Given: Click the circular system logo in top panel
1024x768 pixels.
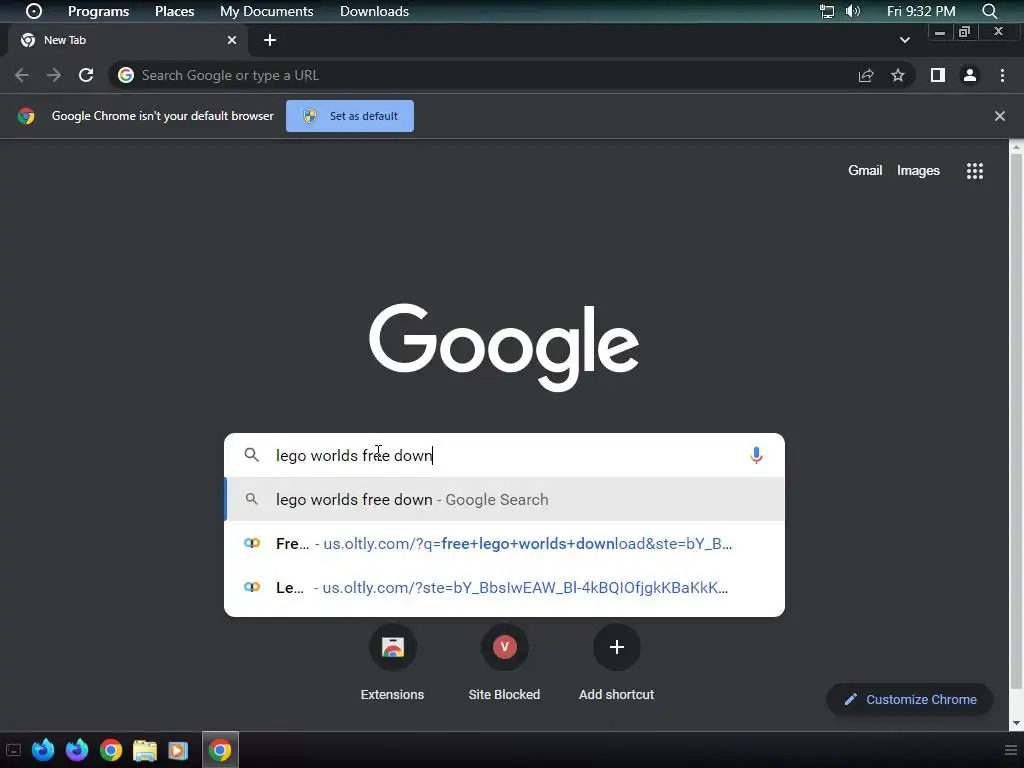Looking at the screenshot, I should pyautogui.click(x=34, y=11).
